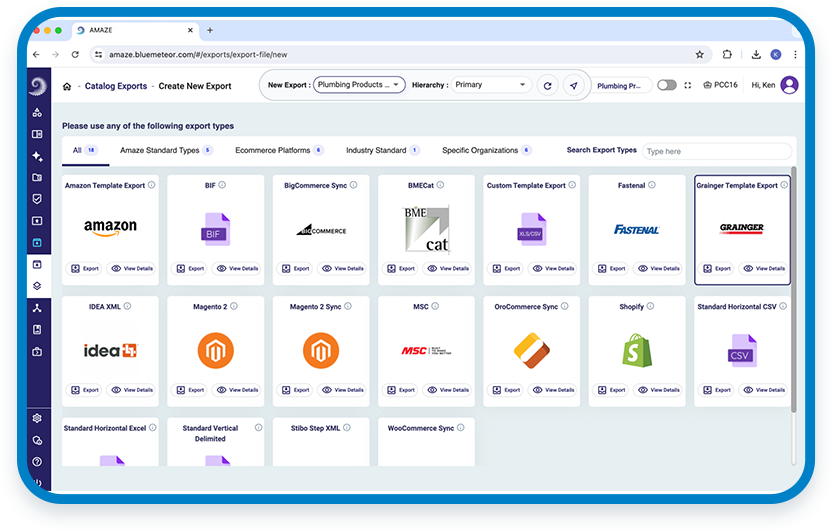Select the All export types tab
Viewport: 832px width, 531px height.
(85, 150)
